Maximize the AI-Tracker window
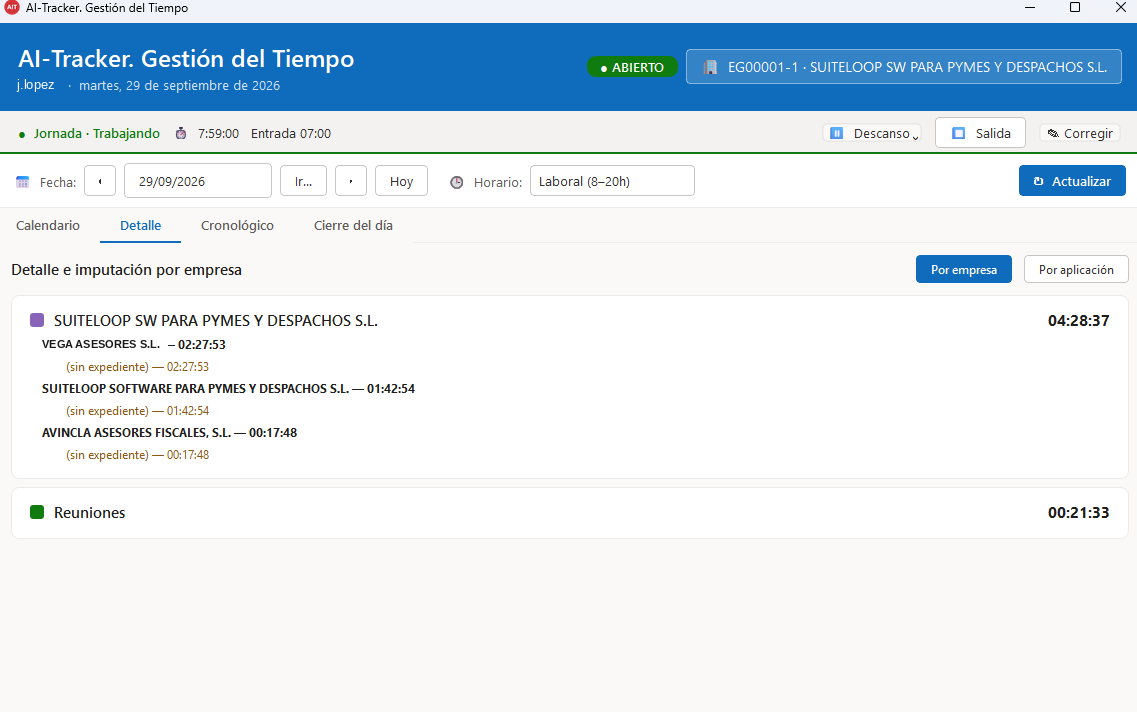 [x=1075, y=7]
